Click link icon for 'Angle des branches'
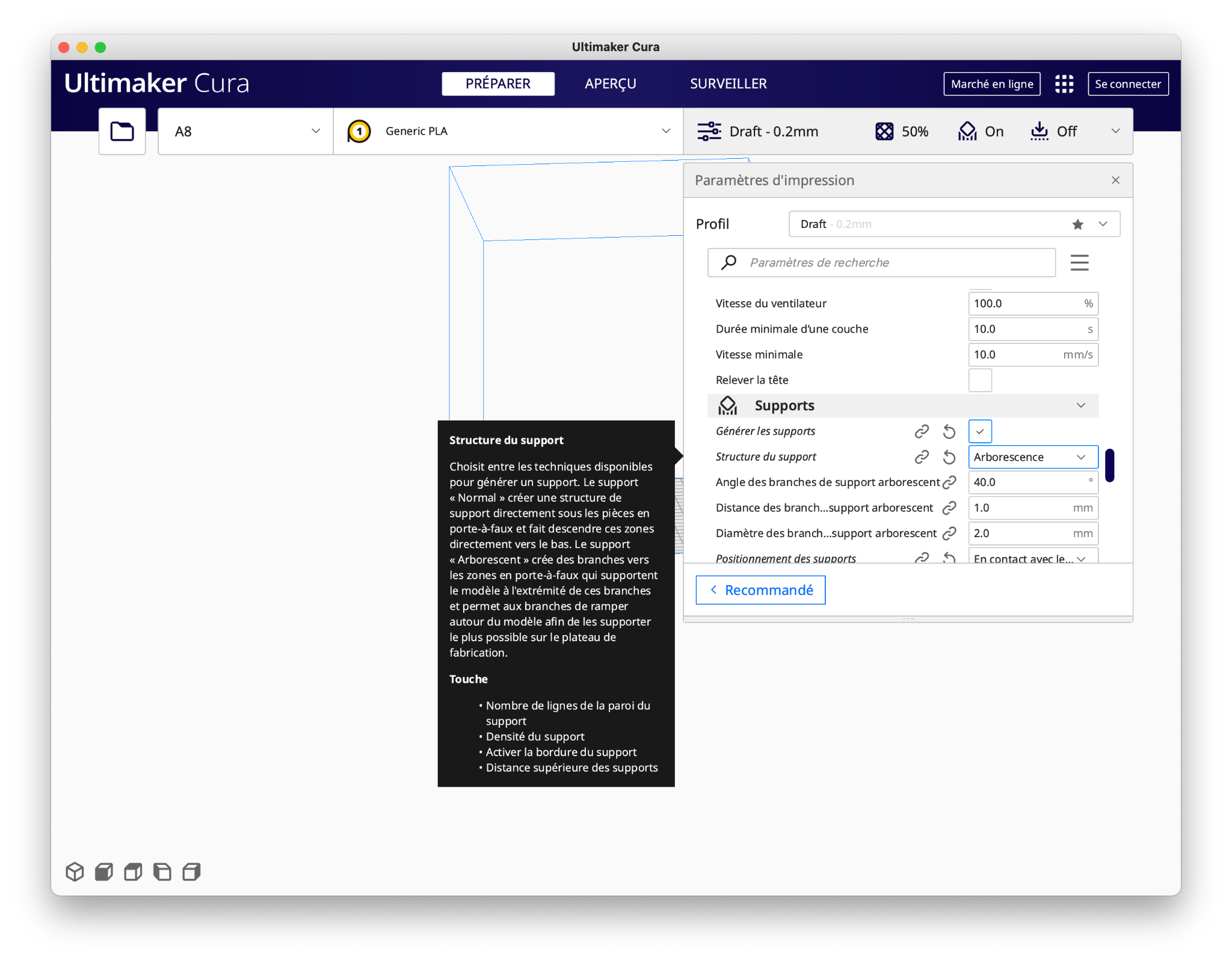This screenshot has height=963, width=1232. click(949, 482)
